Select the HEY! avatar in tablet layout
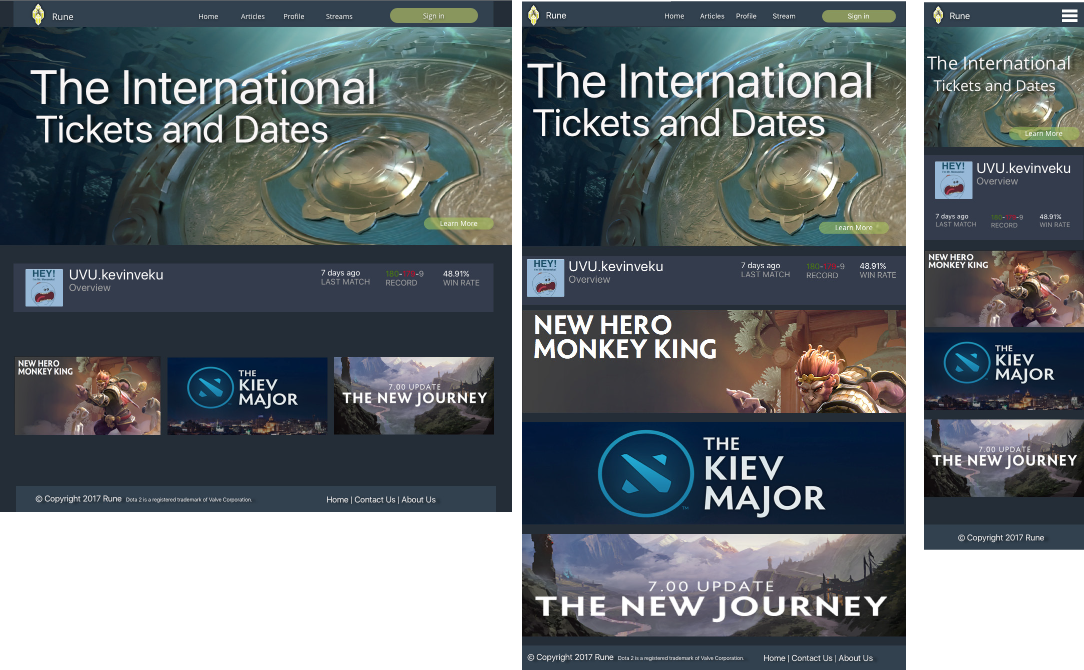Image resolution: width=1084 pixels, height=670 pixels. (x=545, y=278)
